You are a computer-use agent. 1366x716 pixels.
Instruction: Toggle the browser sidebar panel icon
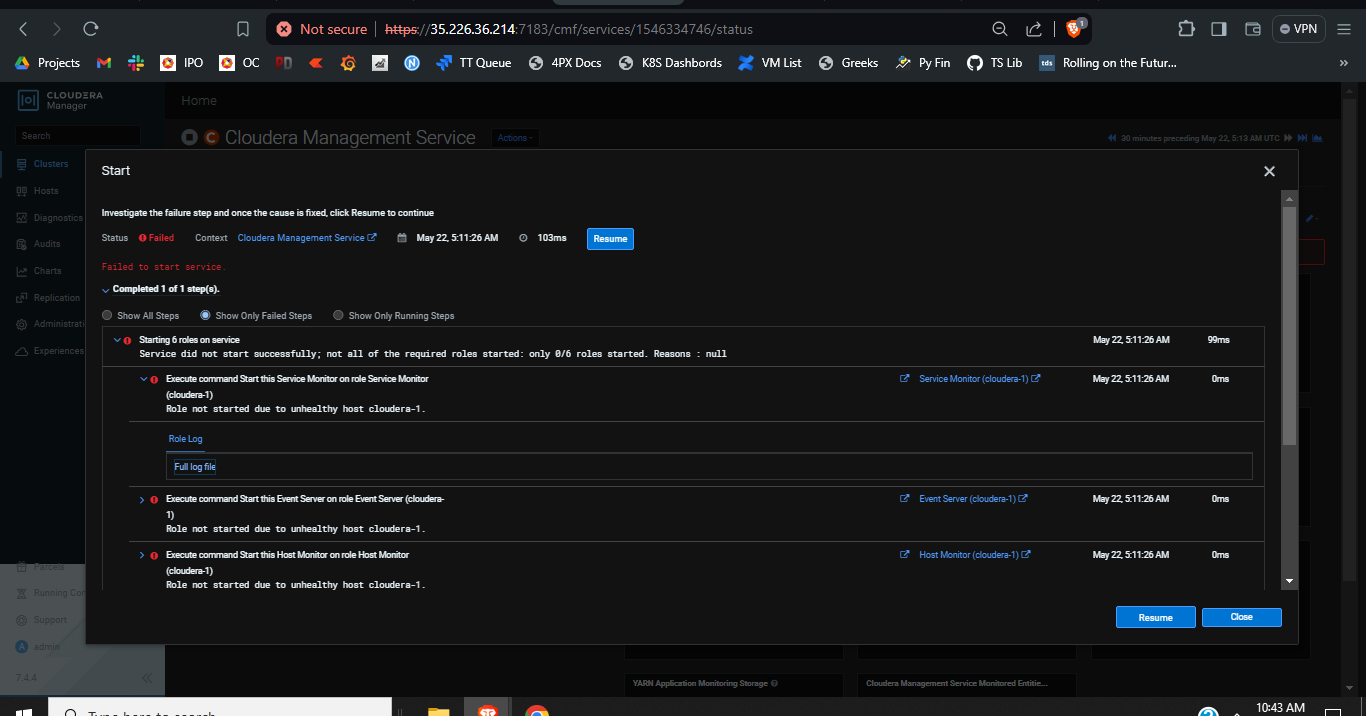coord(1218,29)
